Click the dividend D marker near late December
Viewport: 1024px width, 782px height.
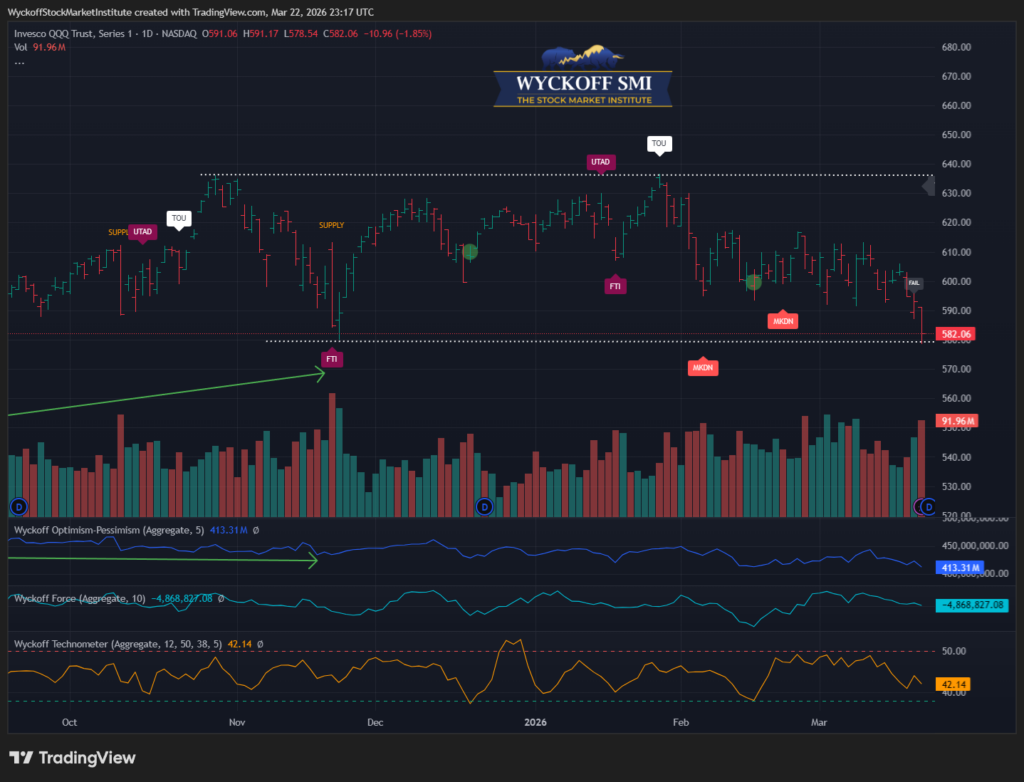[485, 507]
